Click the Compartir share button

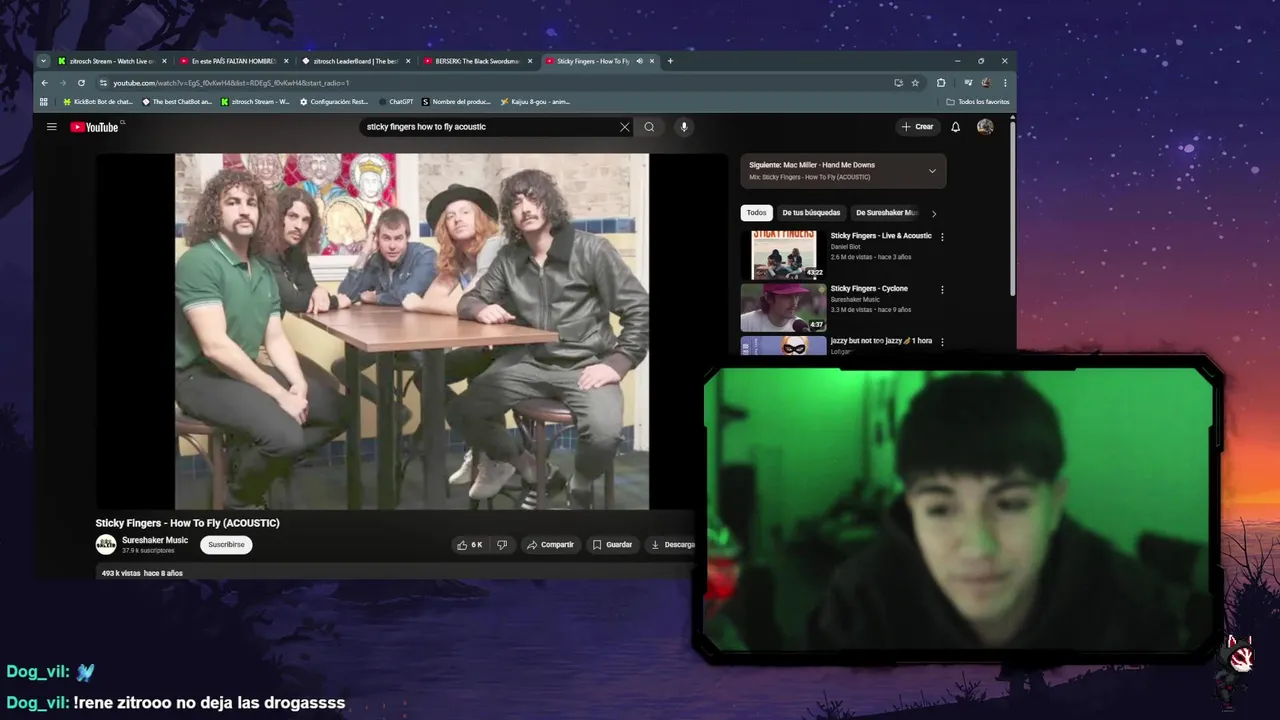click(550, 545)
